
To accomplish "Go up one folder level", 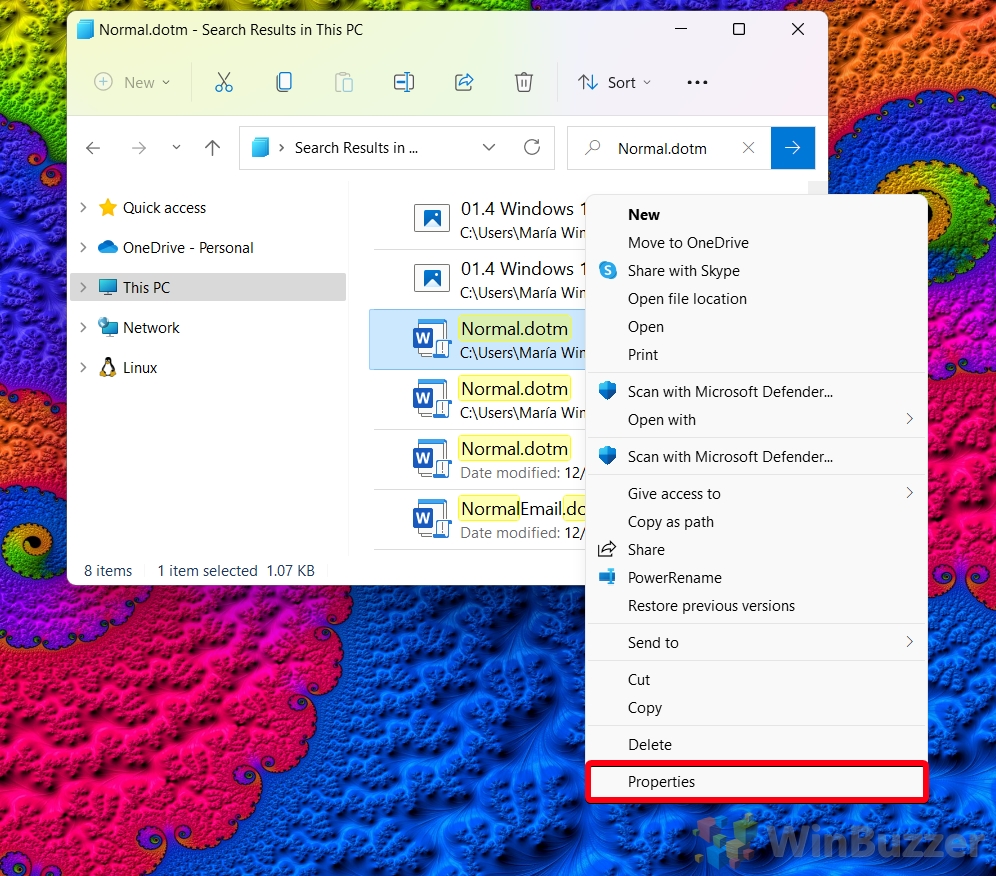I will [x=213, y=148].
